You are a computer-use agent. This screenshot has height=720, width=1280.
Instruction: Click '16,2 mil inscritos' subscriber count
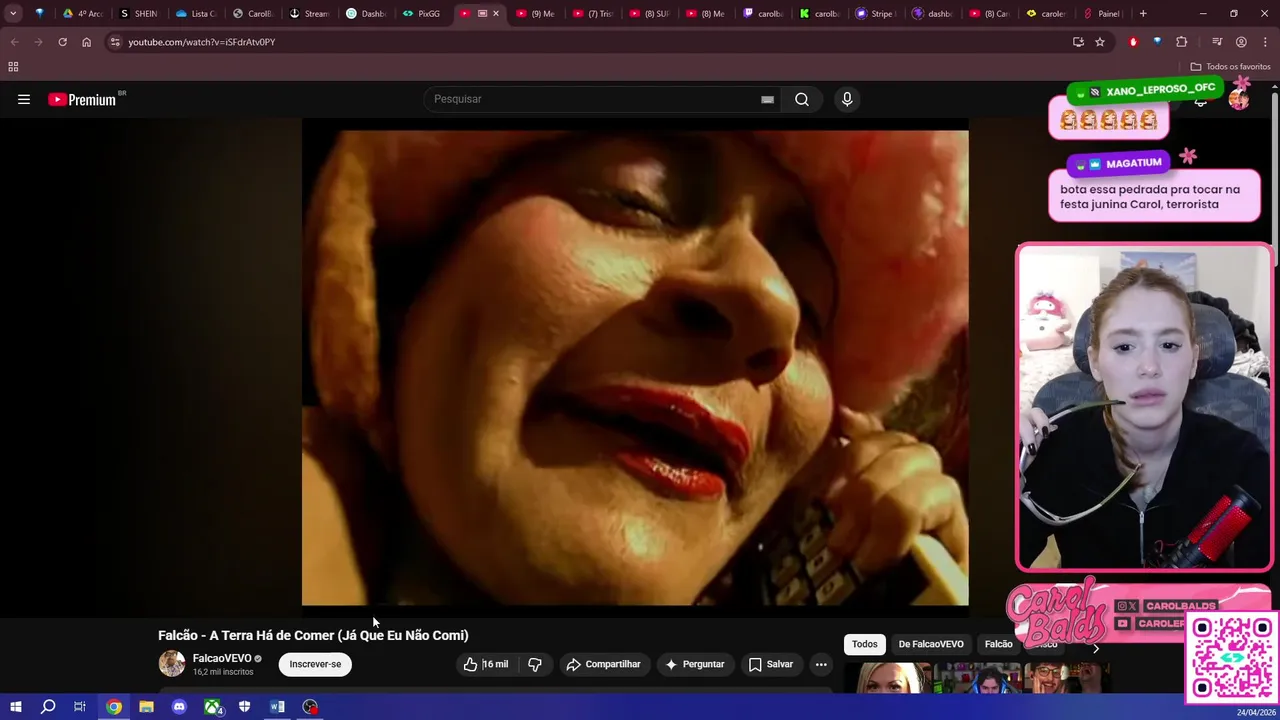click(x=223, y=672)
